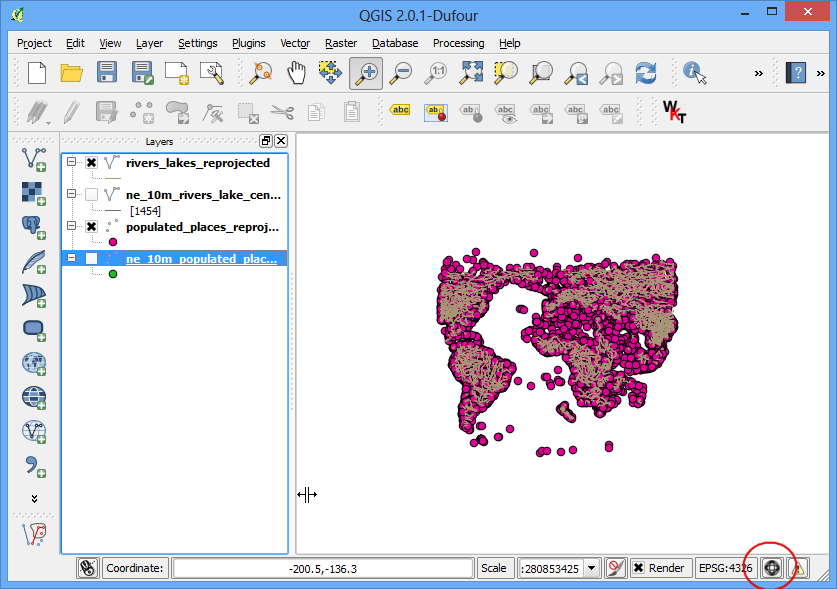Click Add Raster Layer checkerboard icon
This screenshot has height=589, width=837.
point(34,193)
